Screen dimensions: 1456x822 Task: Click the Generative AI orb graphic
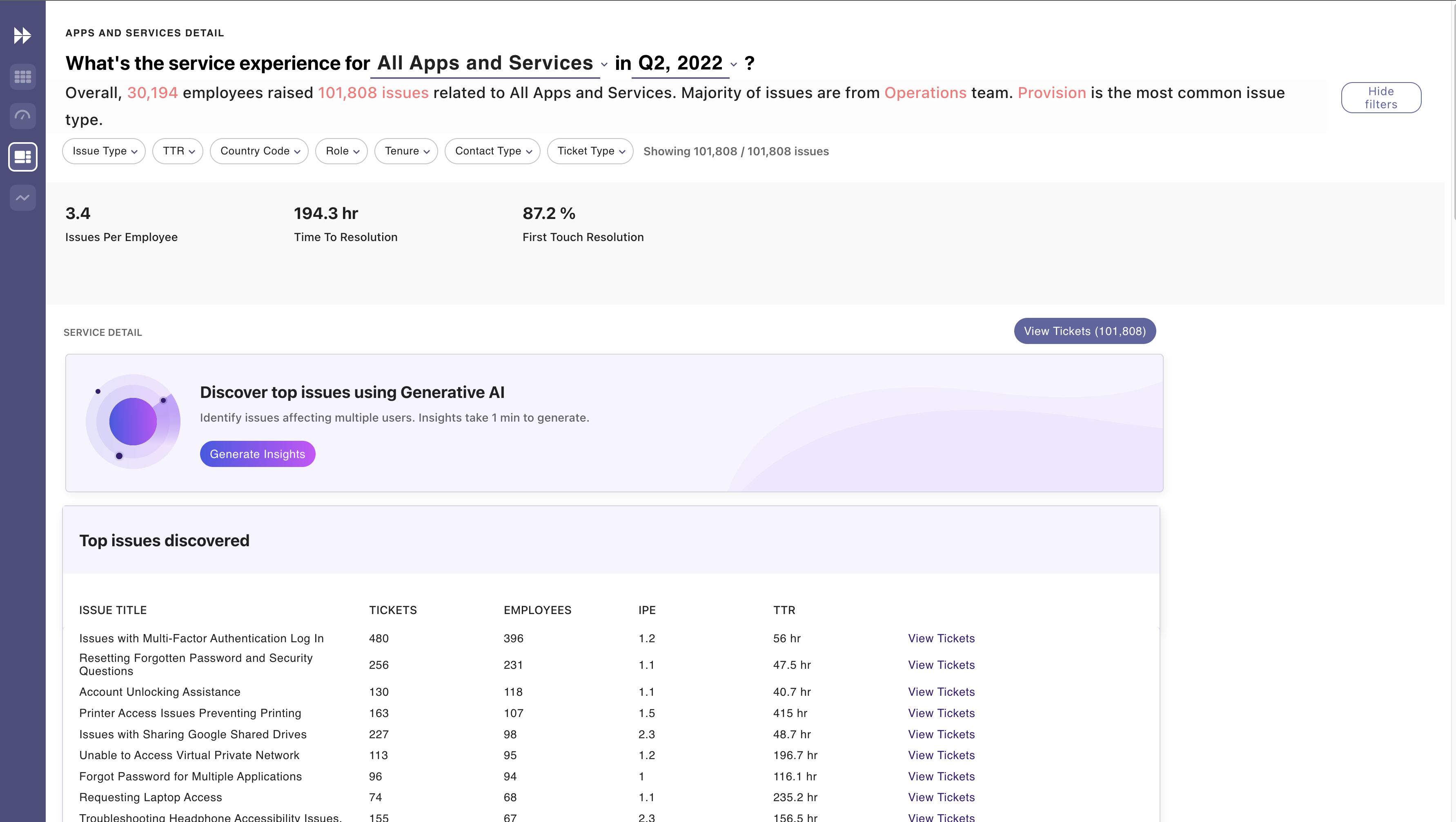point(133,422)
